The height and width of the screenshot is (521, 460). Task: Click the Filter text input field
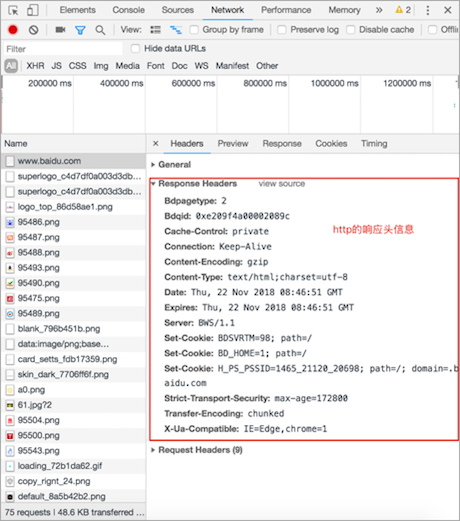pos(63,49)
